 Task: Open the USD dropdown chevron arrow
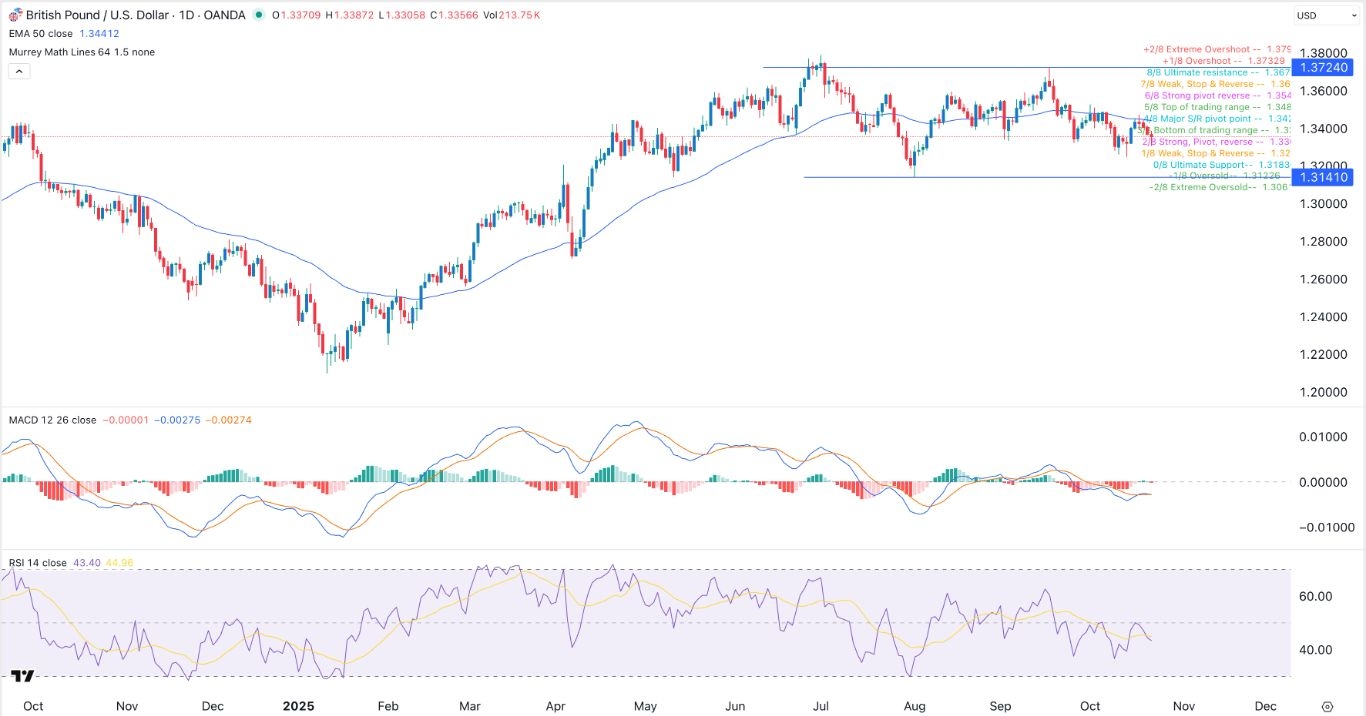[1353, 15]
